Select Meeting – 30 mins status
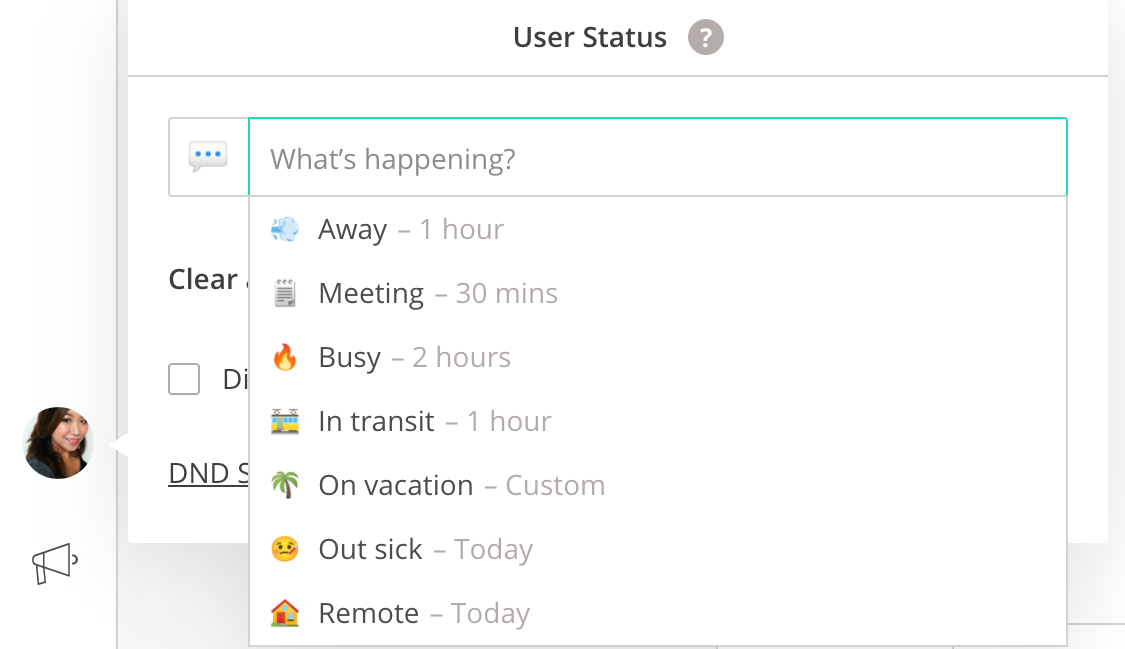The width and height of the screenshot is (1125, 649). 658,293
